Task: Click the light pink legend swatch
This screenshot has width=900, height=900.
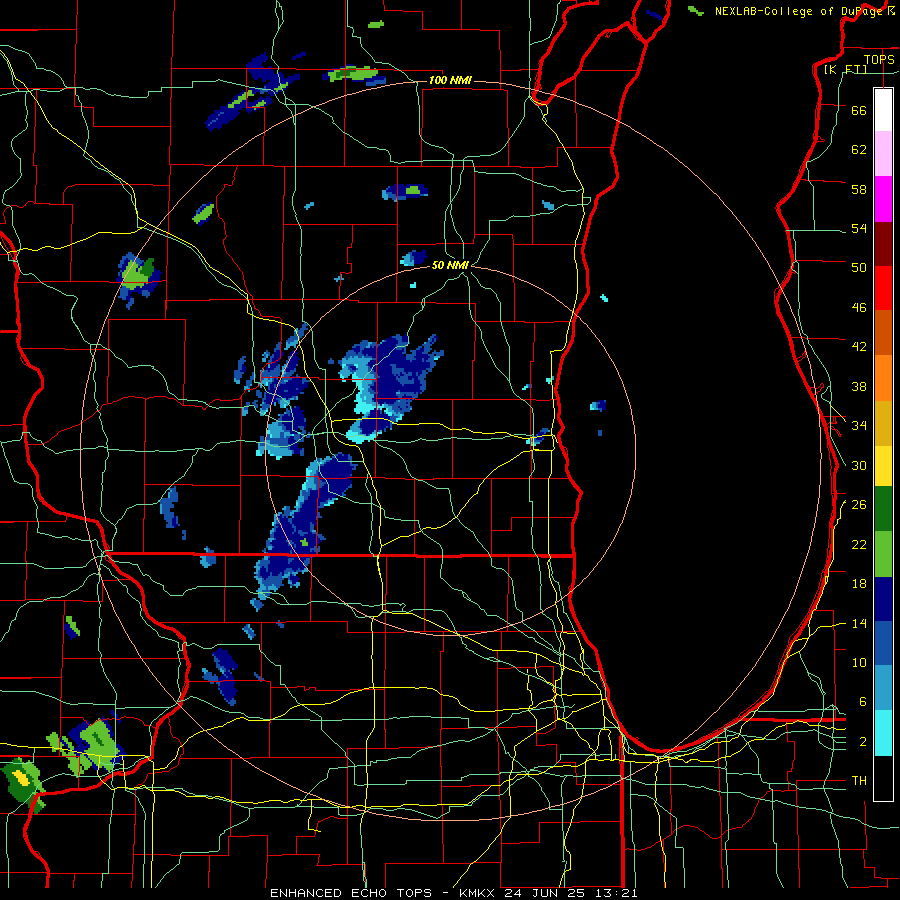Action: click(x=883, y=153)
